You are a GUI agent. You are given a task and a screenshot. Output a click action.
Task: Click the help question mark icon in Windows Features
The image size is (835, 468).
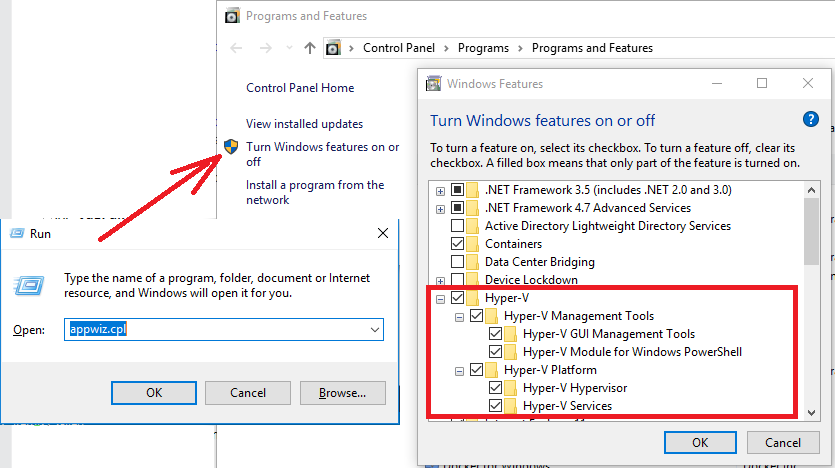pos(811,119)
